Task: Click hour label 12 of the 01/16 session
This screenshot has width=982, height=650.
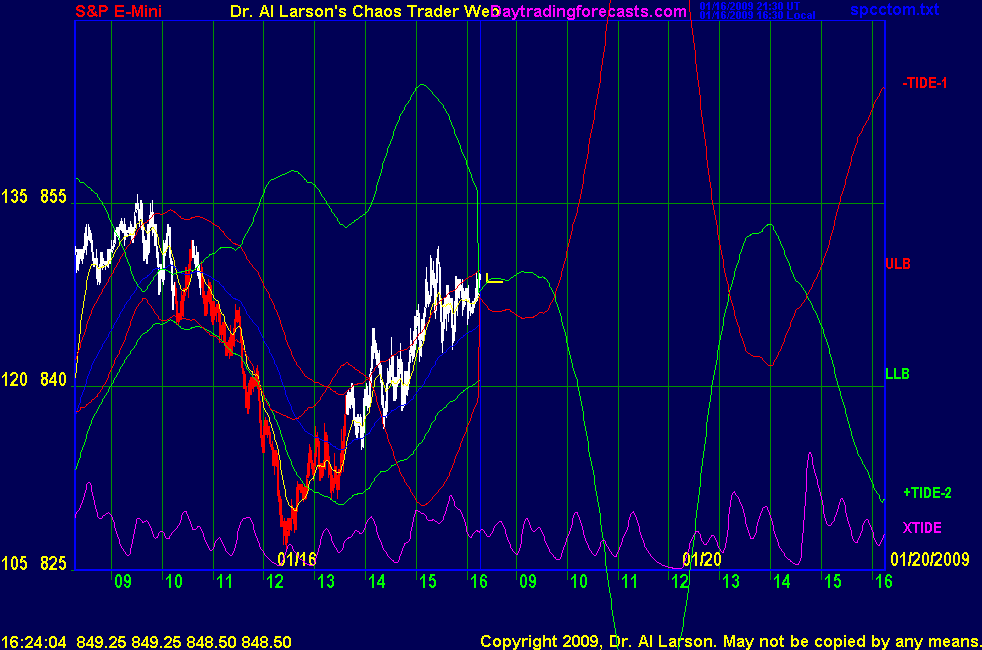Action: 275,582
